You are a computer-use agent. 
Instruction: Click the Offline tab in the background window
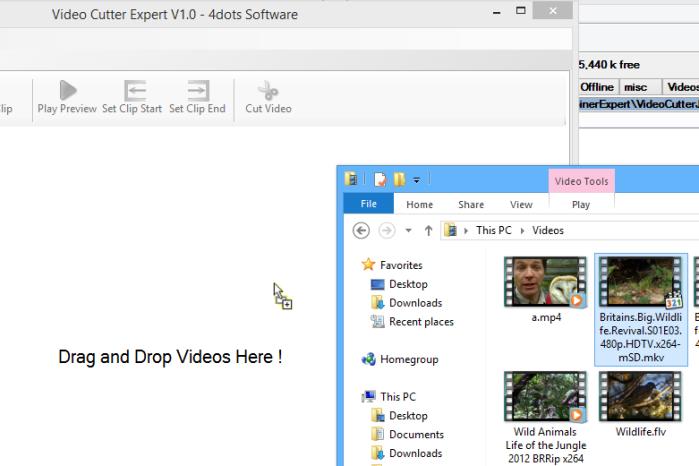pyautogui.click(x=596, y=87)
